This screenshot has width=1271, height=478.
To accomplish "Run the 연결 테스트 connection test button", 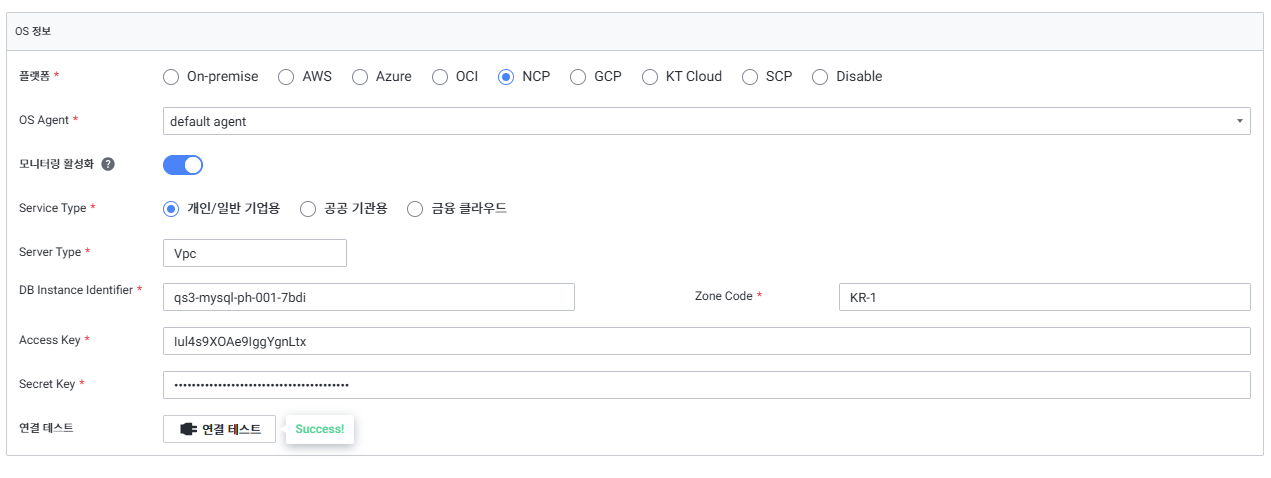I will point(219,429).
